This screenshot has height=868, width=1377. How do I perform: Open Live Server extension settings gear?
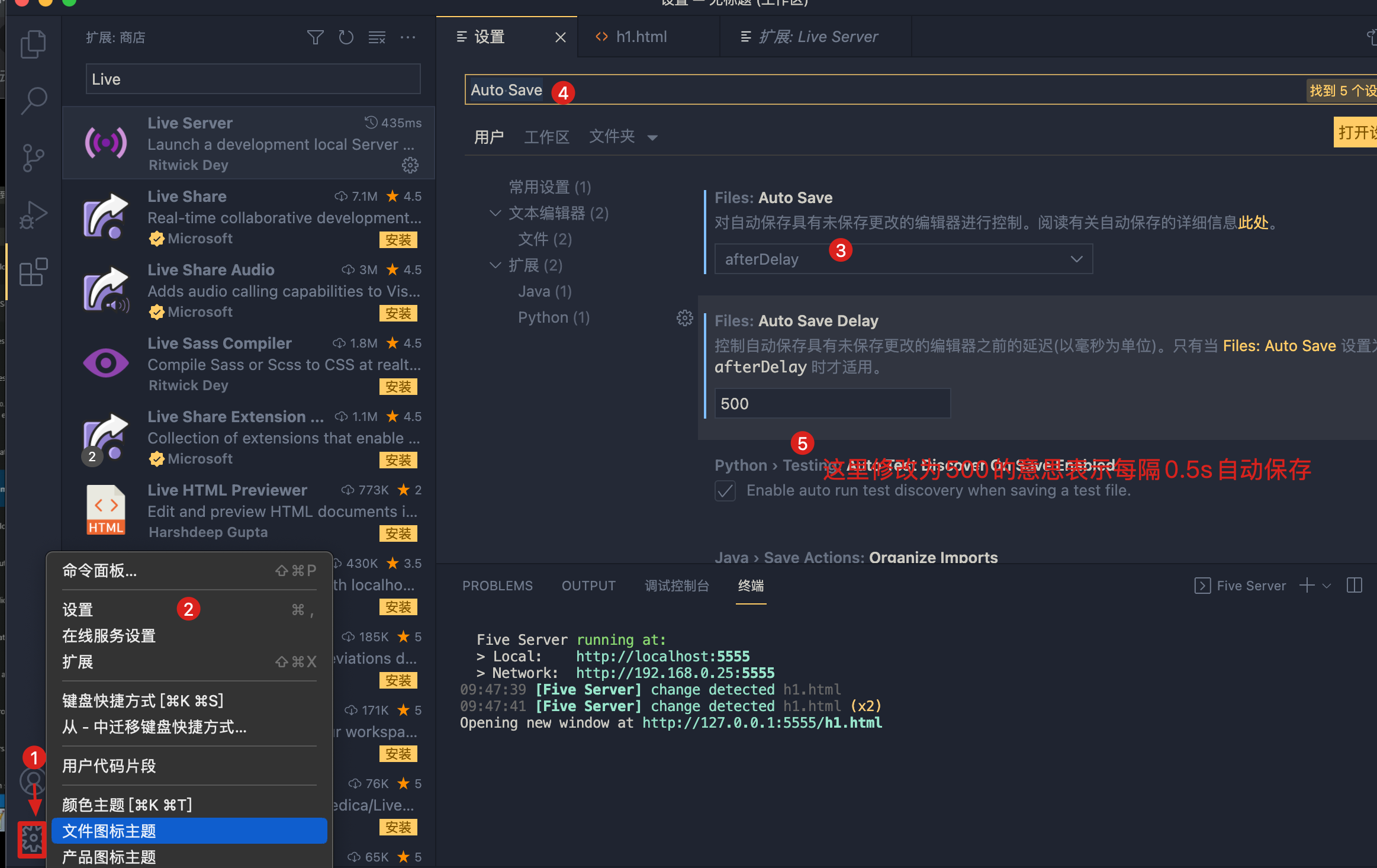tap(410, 166)
